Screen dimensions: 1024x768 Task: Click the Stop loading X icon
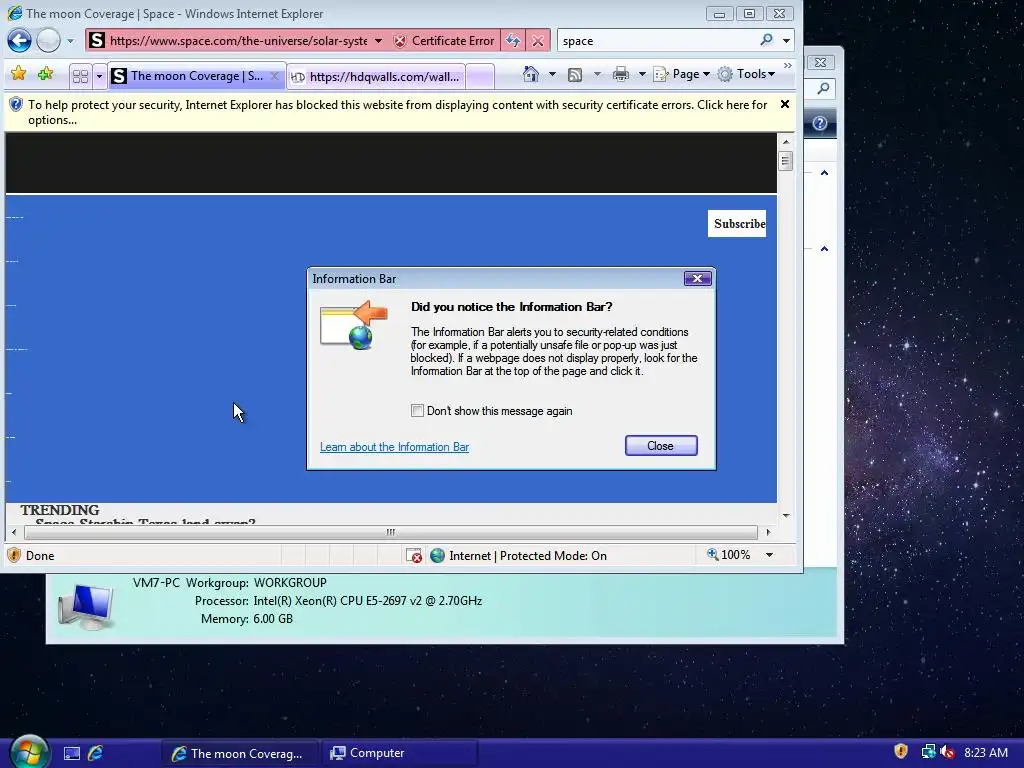pyautogui.click(x=537, y=40)
